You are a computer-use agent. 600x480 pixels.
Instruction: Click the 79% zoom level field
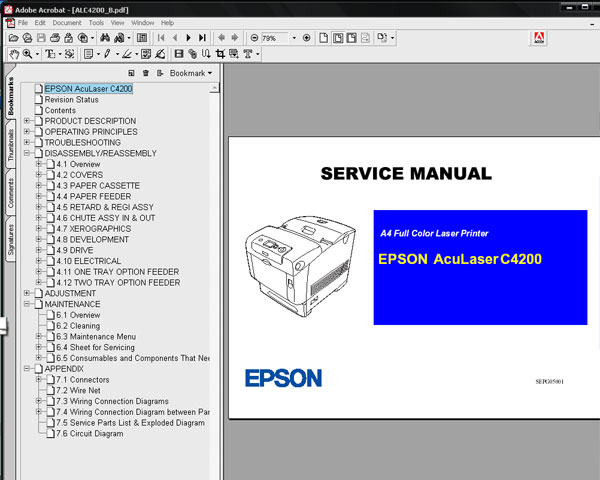coord(275,38)
